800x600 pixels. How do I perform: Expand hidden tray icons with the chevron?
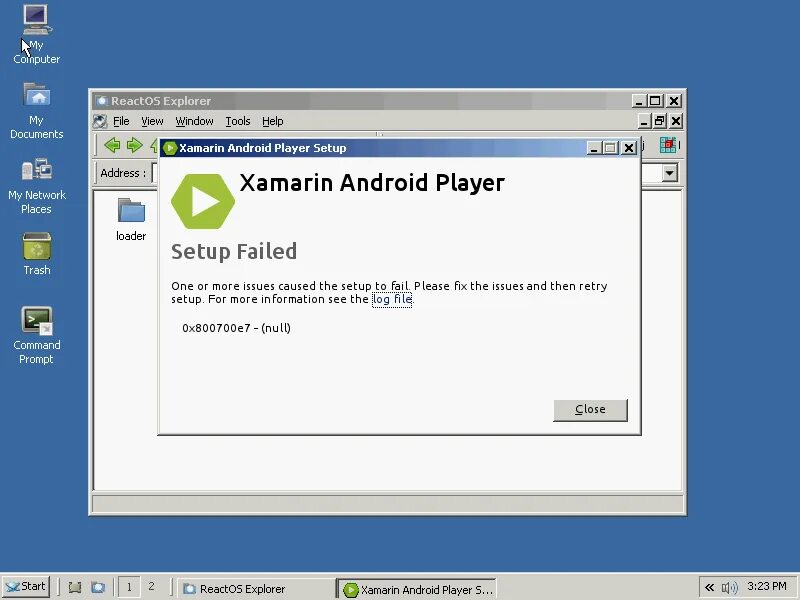[709, 588]
